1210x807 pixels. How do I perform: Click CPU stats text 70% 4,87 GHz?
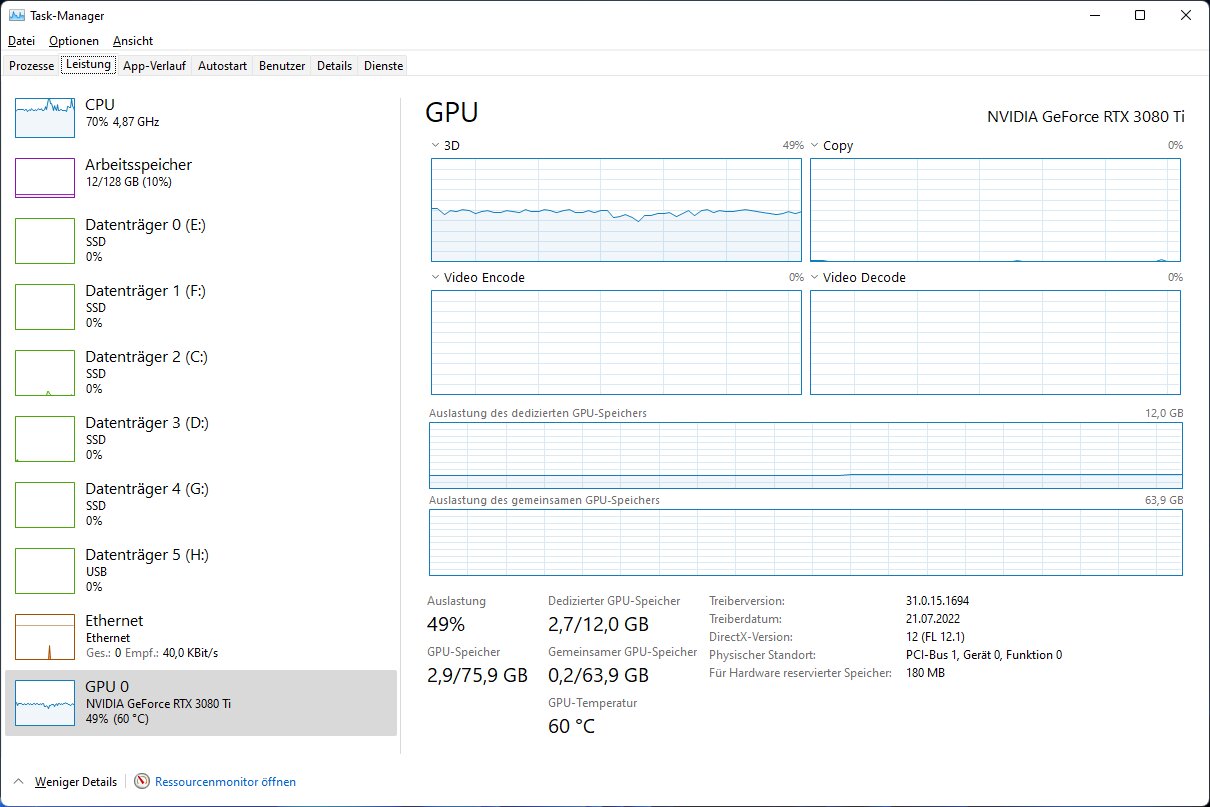122,122
